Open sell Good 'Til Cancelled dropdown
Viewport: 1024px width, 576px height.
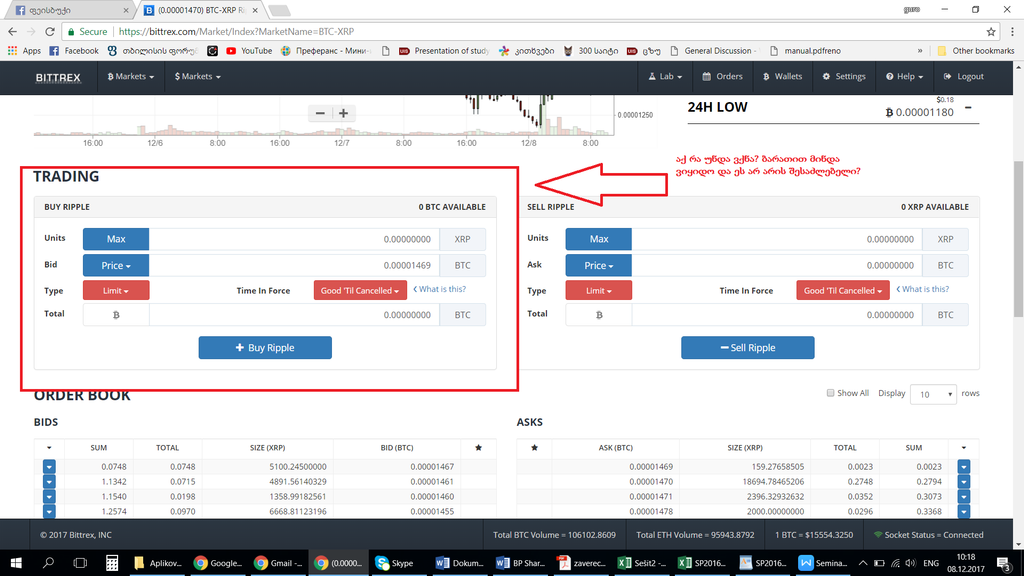842,291
